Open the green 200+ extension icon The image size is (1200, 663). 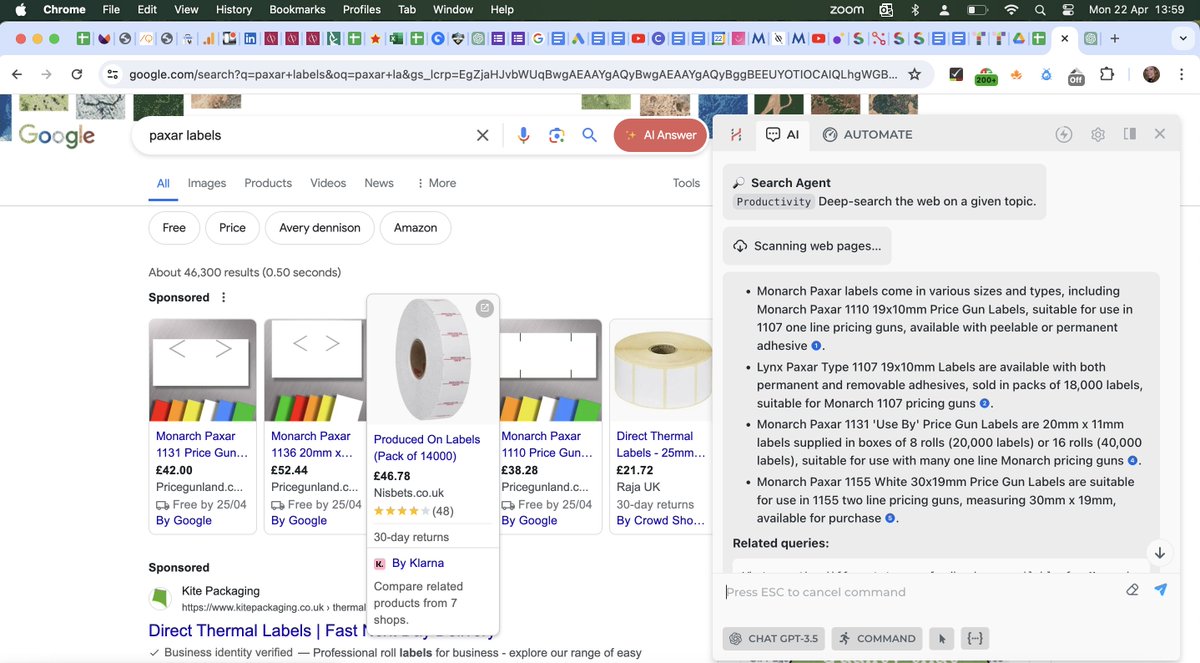pos(986,75)
